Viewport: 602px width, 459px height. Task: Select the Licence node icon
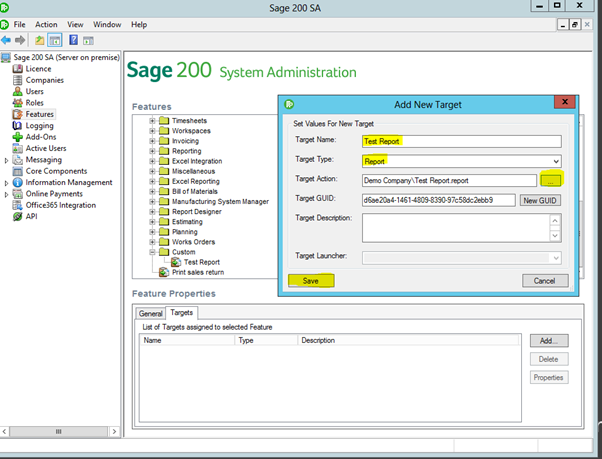click(17, 69)
